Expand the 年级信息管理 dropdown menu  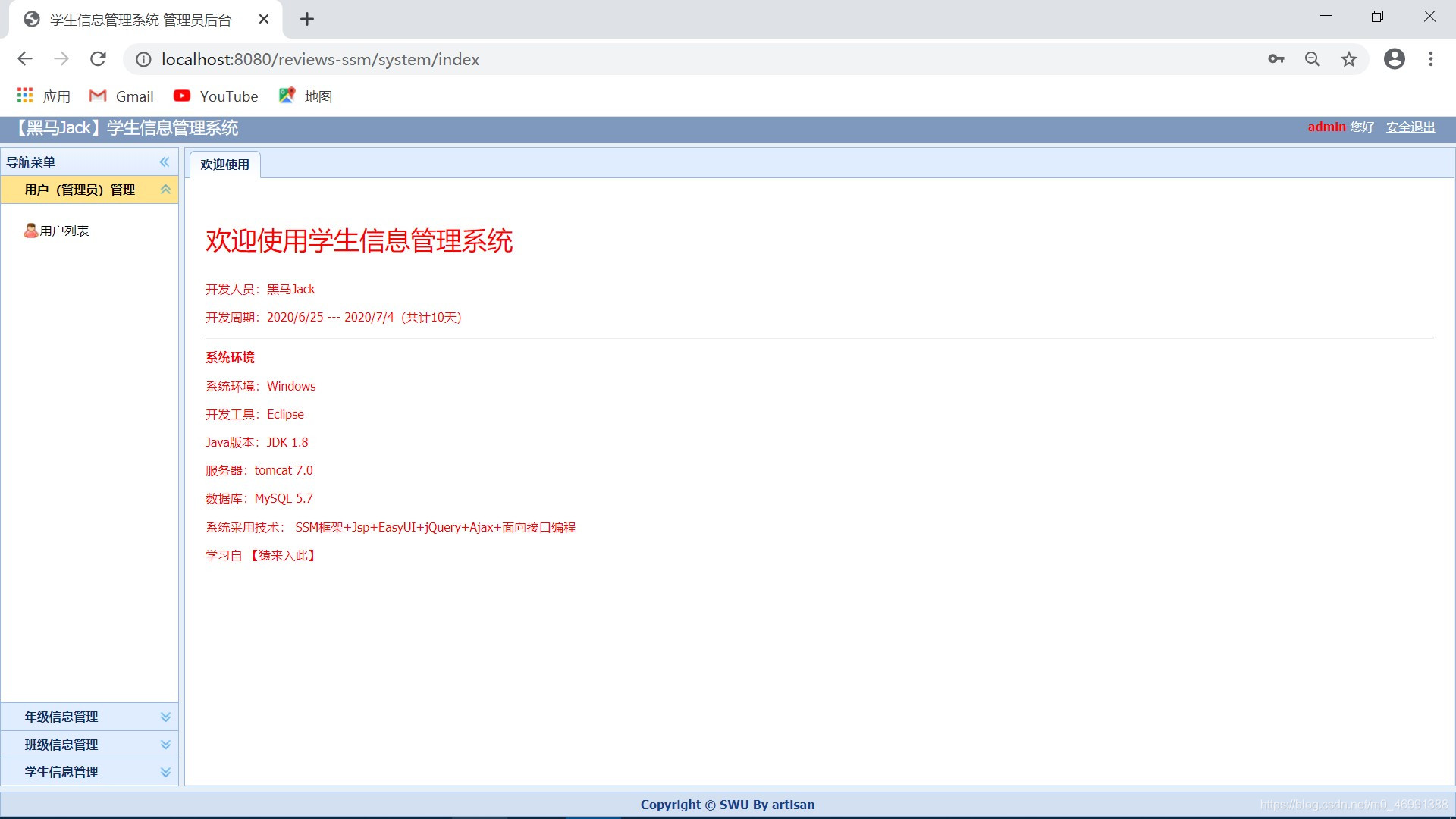(x=90, y=716)
